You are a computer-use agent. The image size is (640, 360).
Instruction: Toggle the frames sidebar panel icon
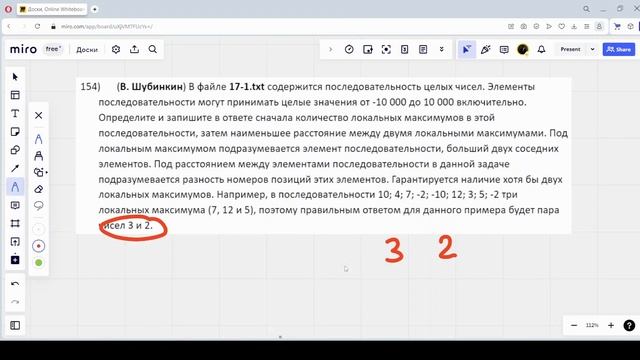pyautogui.click(x=15, y=325)
